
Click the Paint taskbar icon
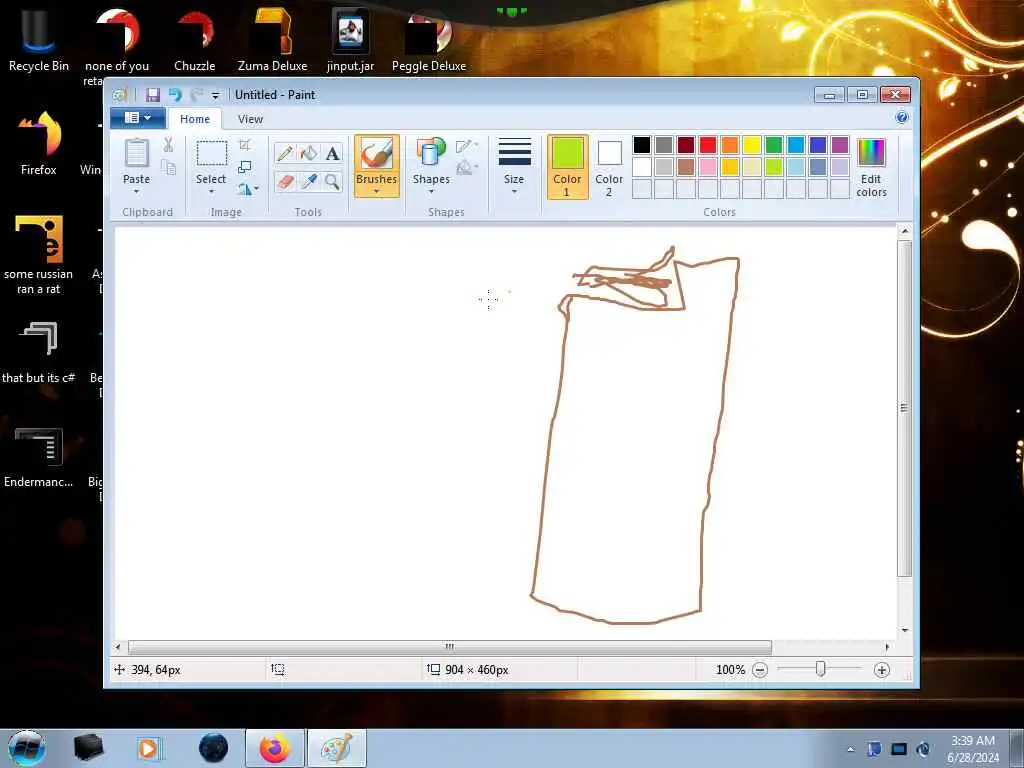(x=337, y=748)
